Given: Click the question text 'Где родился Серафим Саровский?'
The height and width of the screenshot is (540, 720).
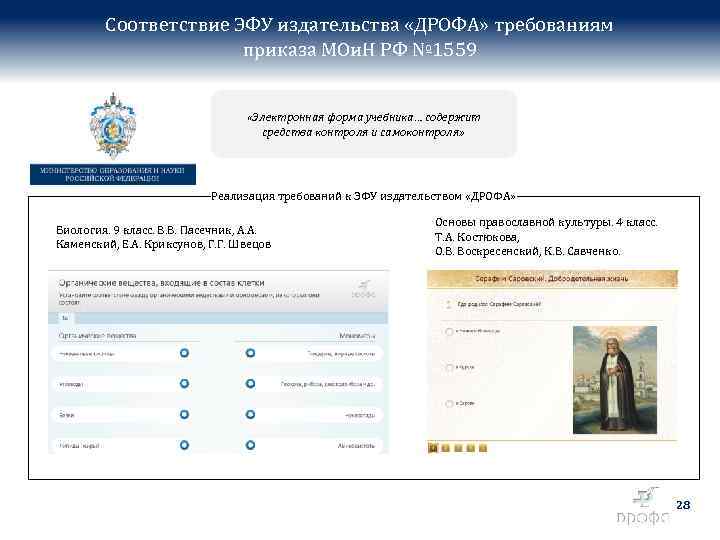Looking at the screenshot, I should 499,304.
